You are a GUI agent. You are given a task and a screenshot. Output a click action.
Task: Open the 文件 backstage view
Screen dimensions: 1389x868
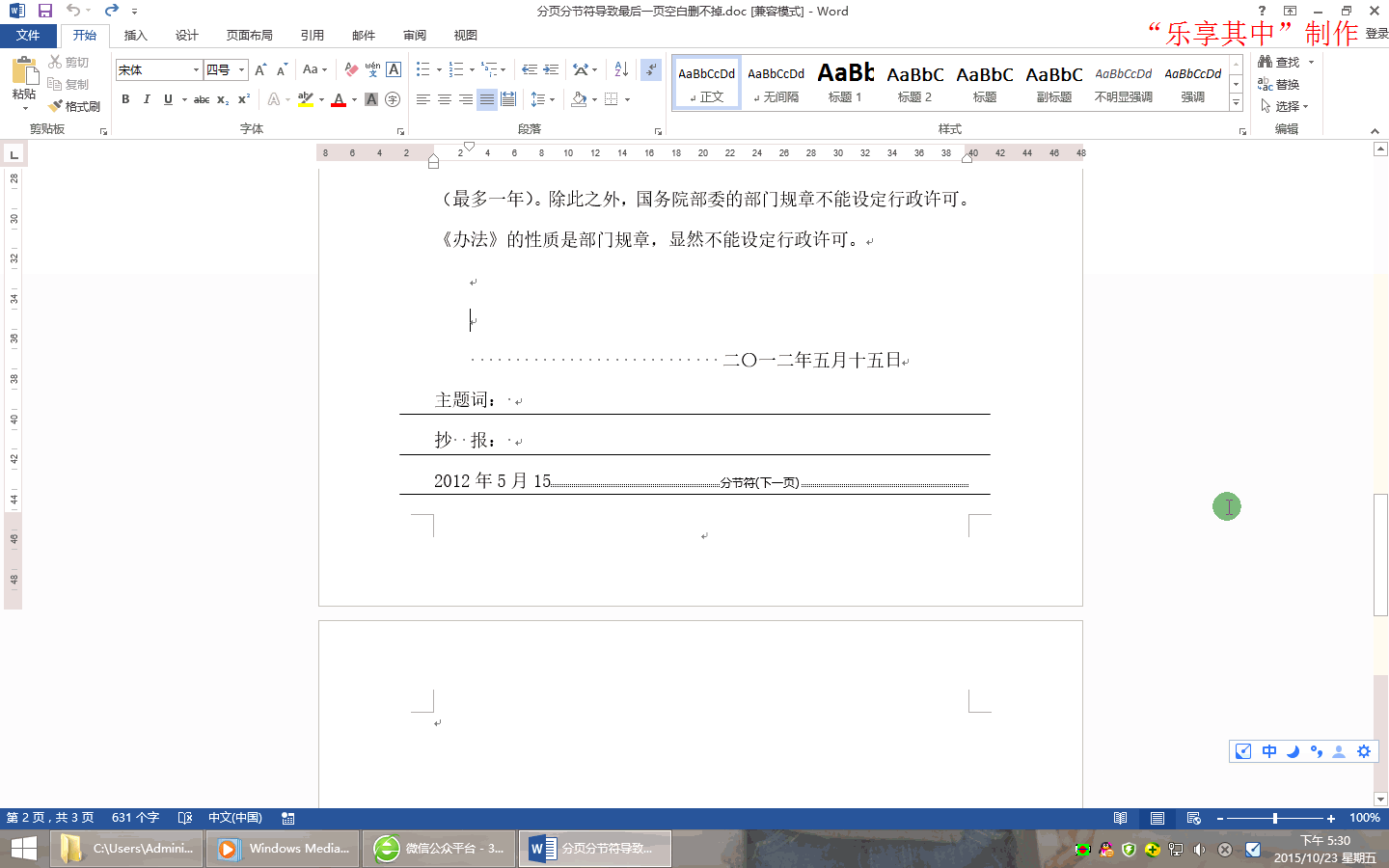tap(29, 35)
